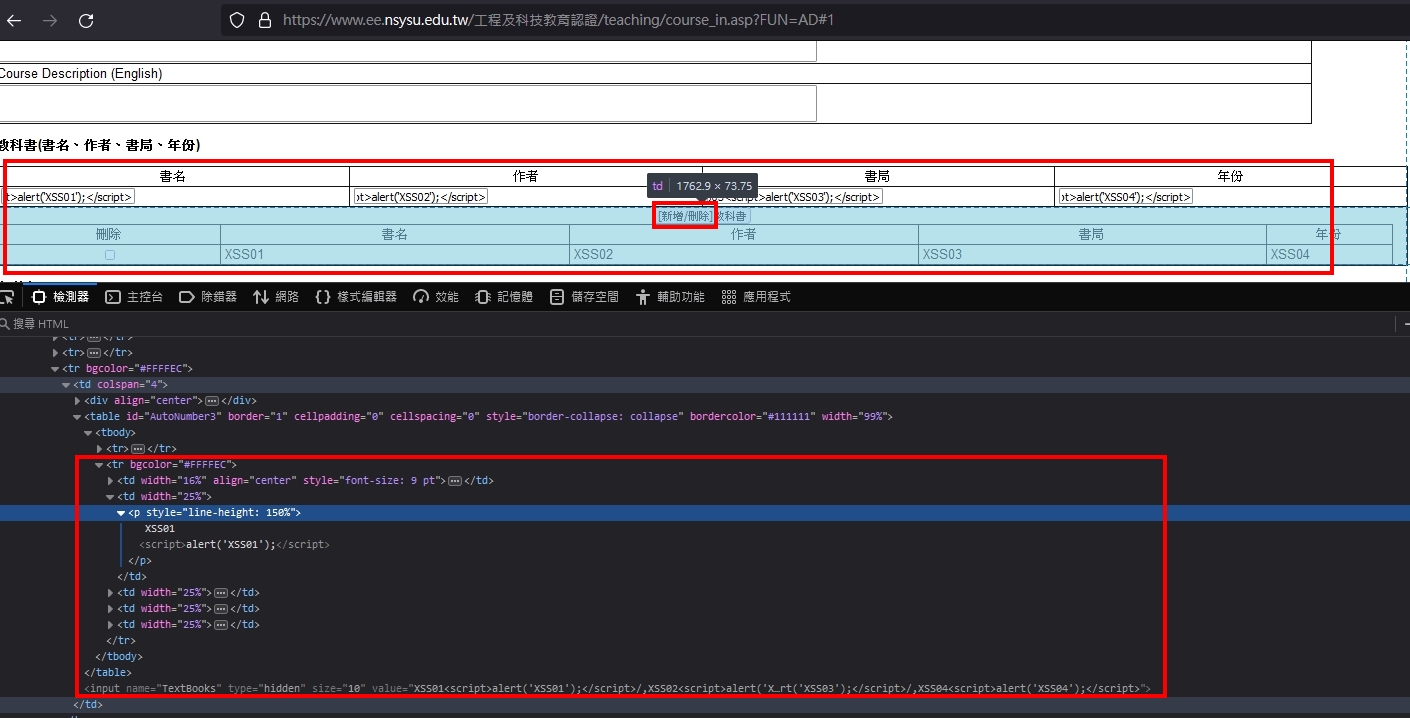1410x718 pixels.
Task: Click the 刪除 column header
Action: coord(108,234)
